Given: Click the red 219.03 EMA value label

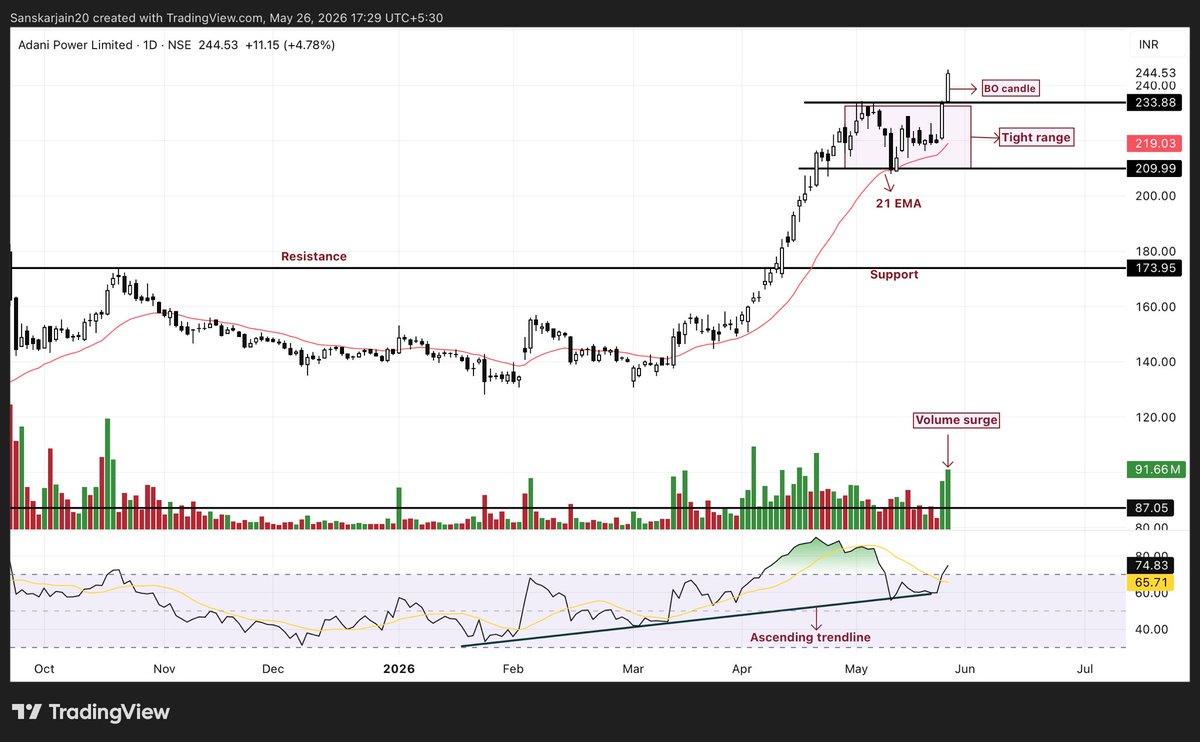Looking at the screenshot, I should tap(1155, 144).
